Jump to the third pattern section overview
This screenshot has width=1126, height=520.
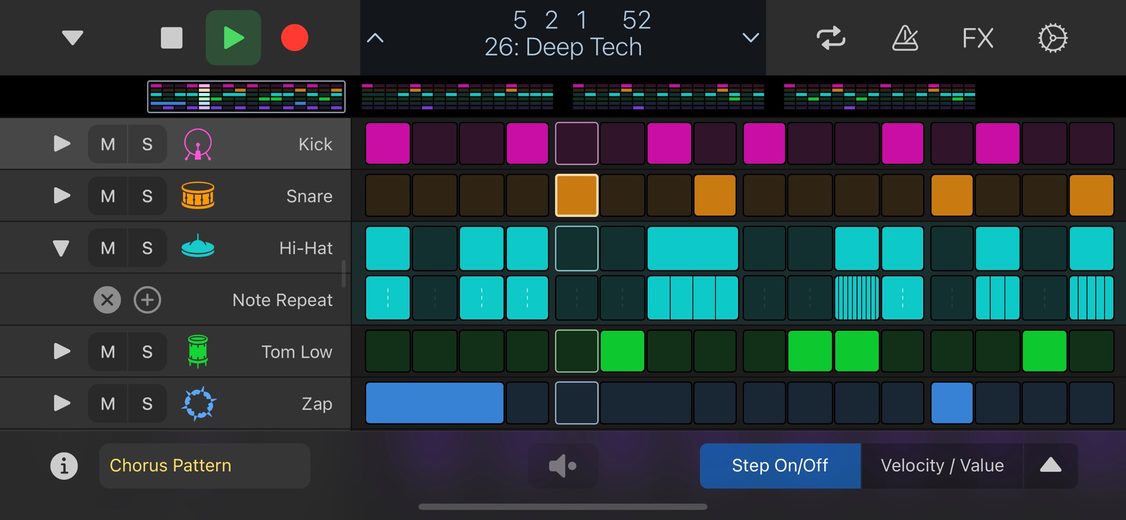669,97
